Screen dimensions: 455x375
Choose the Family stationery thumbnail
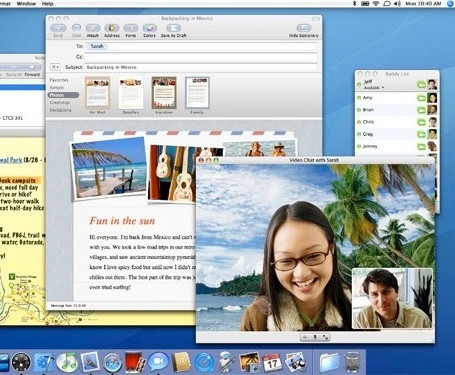(x=197, y=93)
